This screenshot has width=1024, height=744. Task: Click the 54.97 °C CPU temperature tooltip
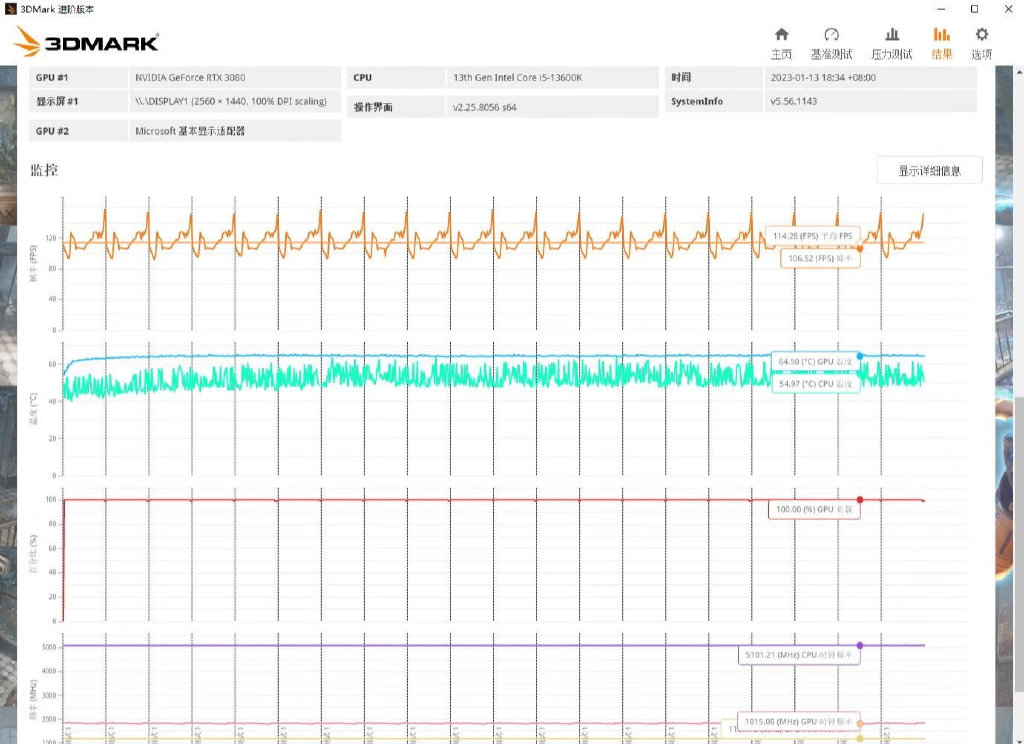tap(815, 383)
